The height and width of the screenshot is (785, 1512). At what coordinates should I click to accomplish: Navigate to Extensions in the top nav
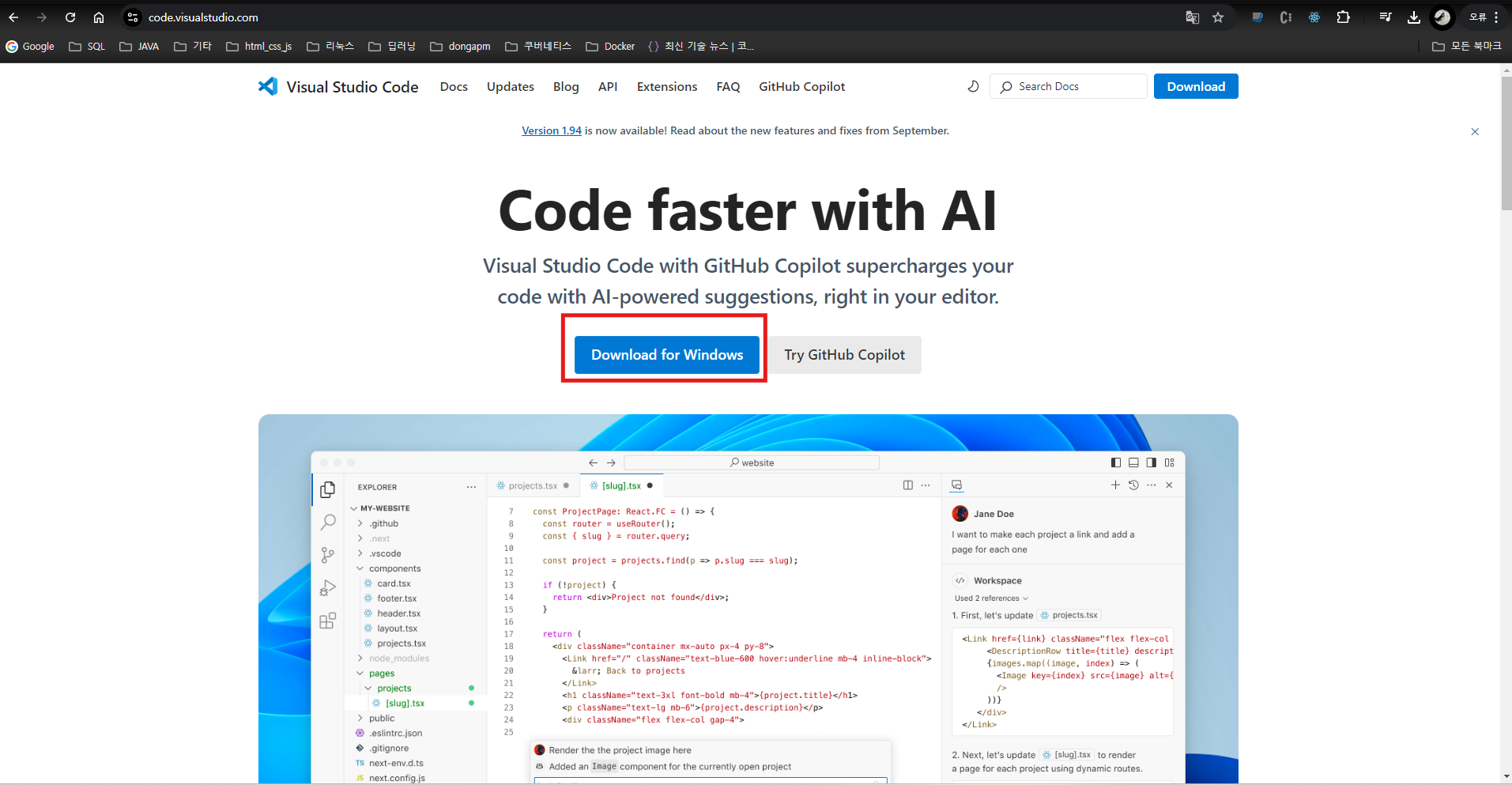tap(667, 87)
